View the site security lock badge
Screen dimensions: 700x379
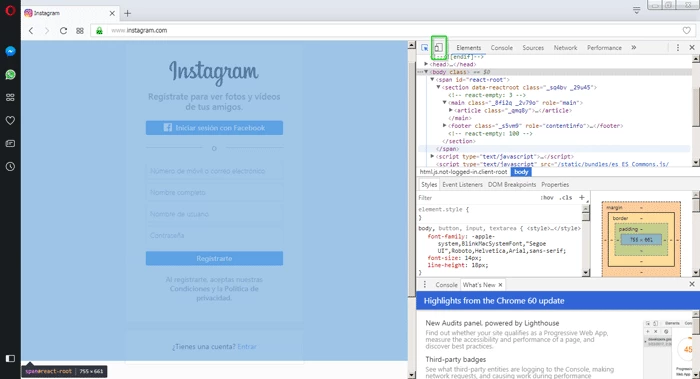(99, 30)
